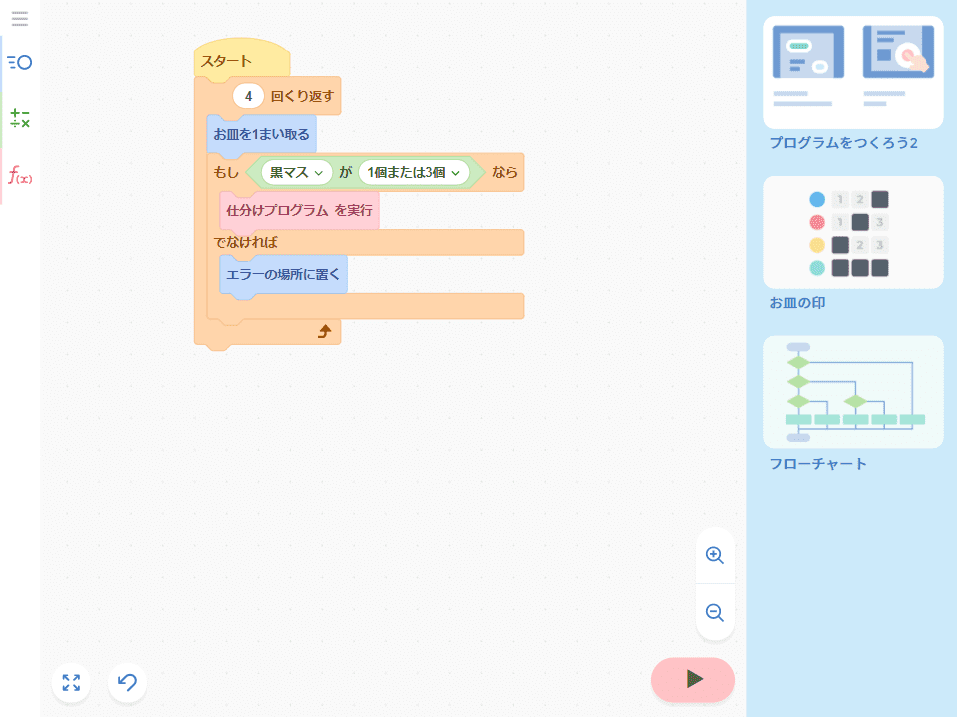Edit the repeat count value 4
Image resolution: width=957 pixels, height=717 pixels.
248,97
